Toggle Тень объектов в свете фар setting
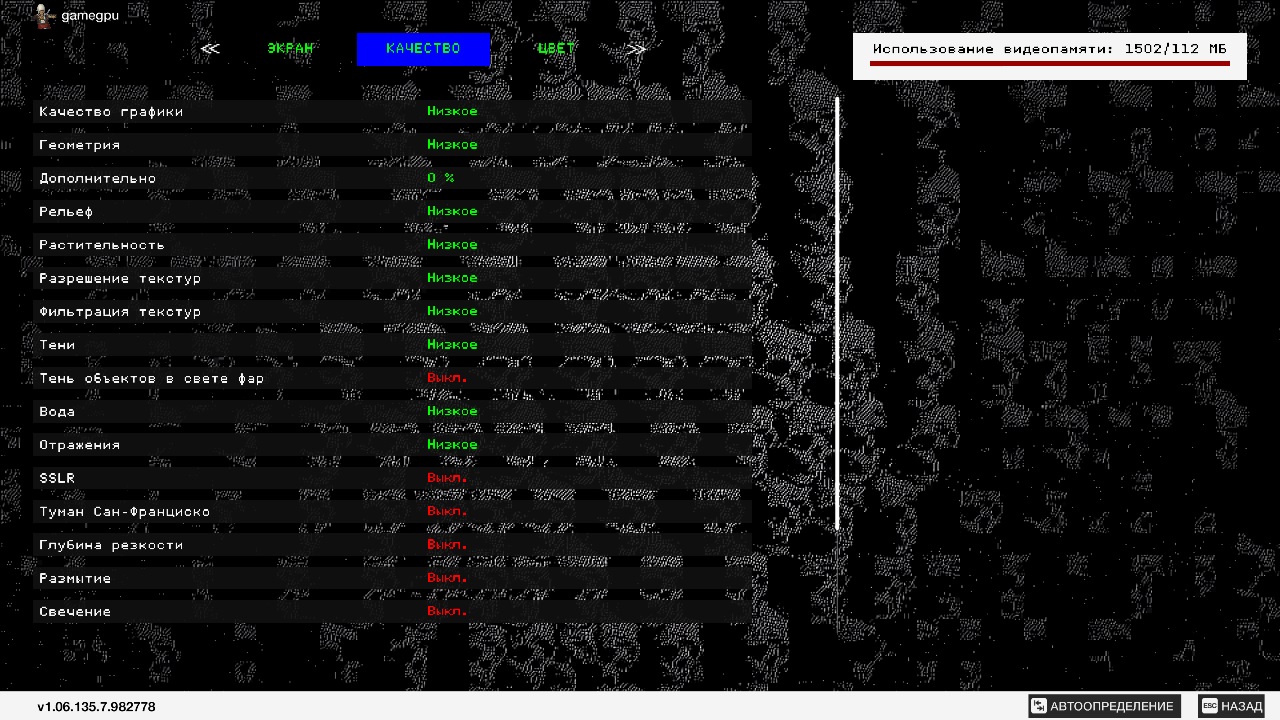Image resolution: width=1280 pixels, height=720 pixels. [392, 378]
